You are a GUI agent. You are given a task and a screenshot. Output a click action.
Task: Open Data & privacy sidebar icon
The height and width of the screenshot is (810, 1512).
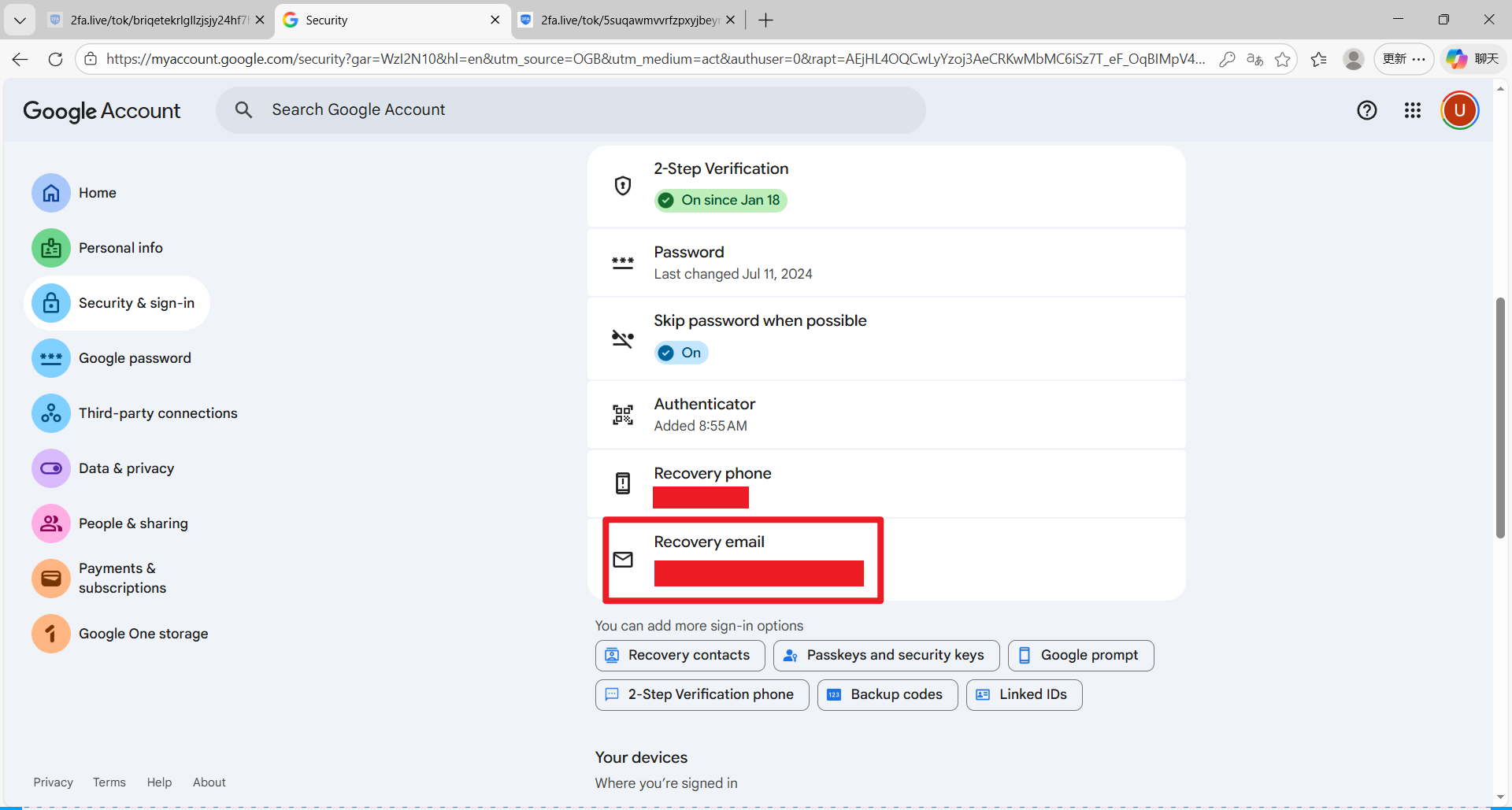51,468
